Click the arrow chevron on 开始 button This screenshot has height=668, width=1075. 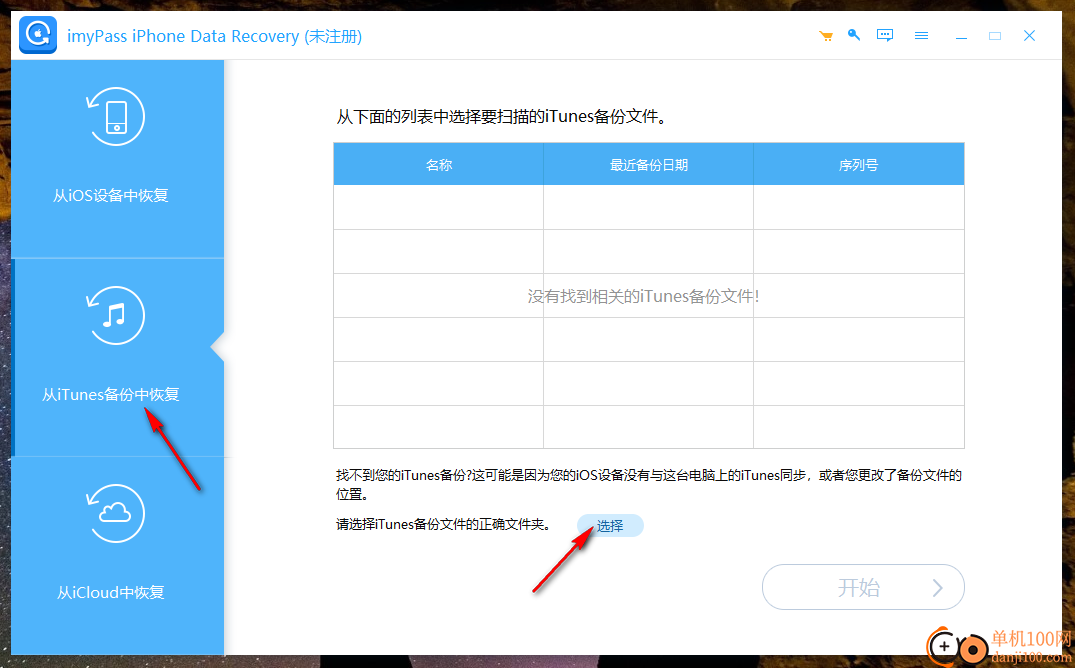click(x=938, y=588)
